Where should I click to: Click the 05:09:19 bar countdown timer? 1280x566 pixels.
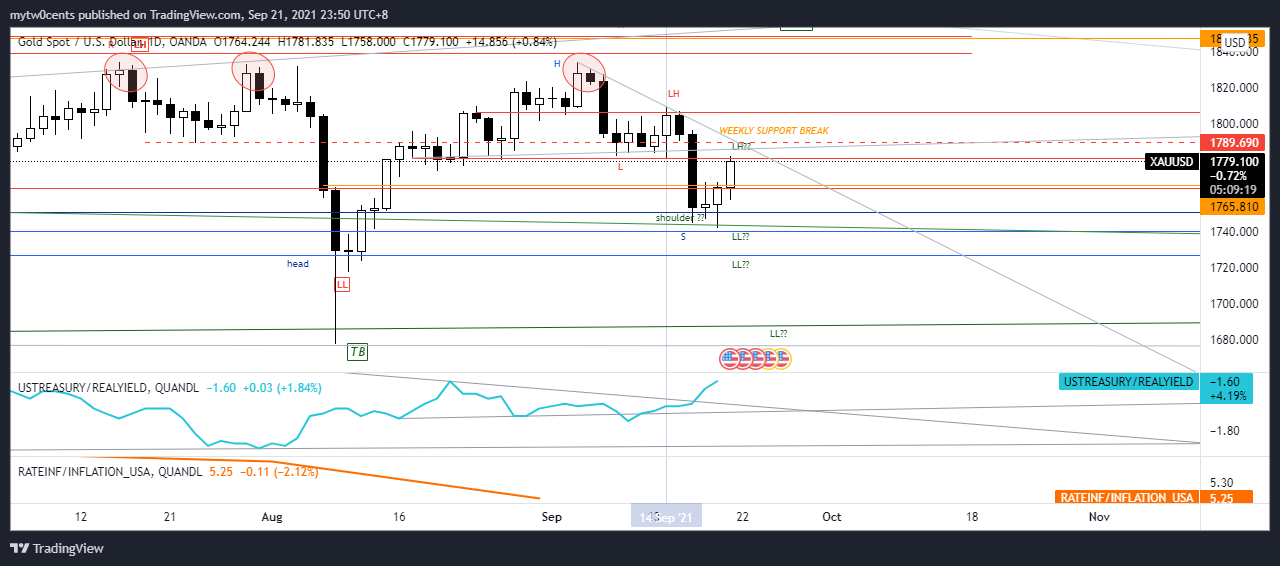(1231, 188)
